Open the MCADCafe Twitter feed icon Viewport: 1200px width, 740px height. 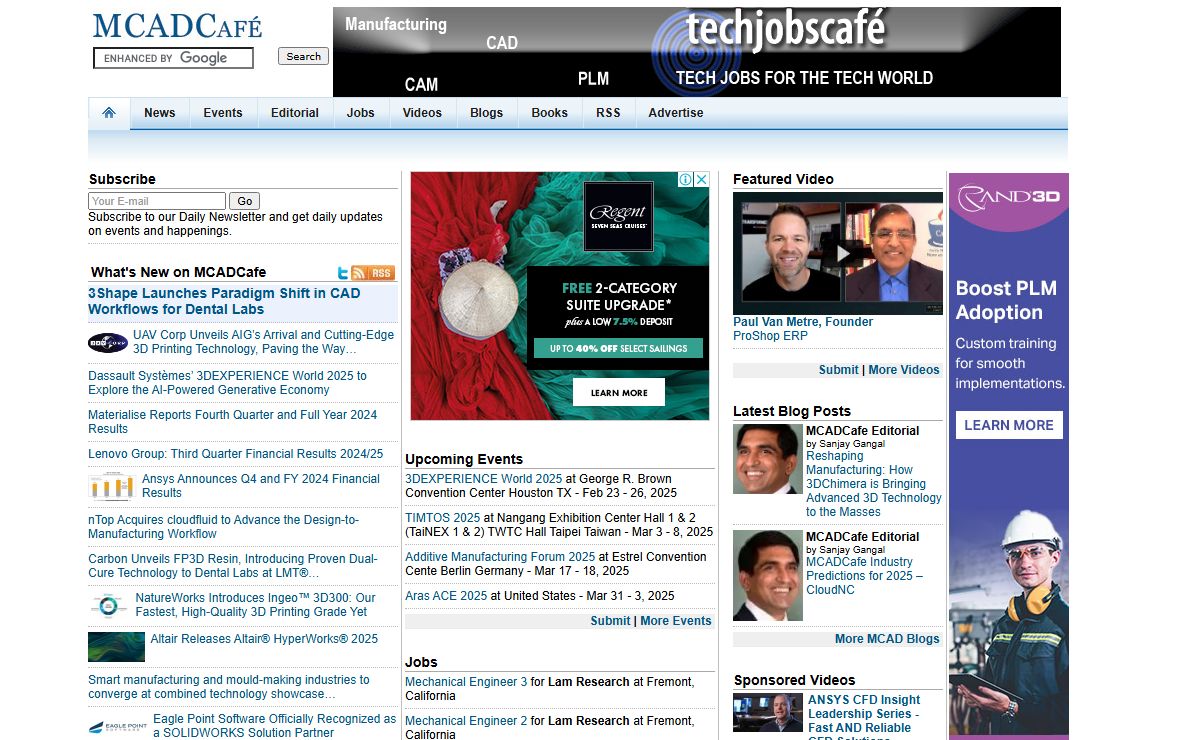pos(343,273)
